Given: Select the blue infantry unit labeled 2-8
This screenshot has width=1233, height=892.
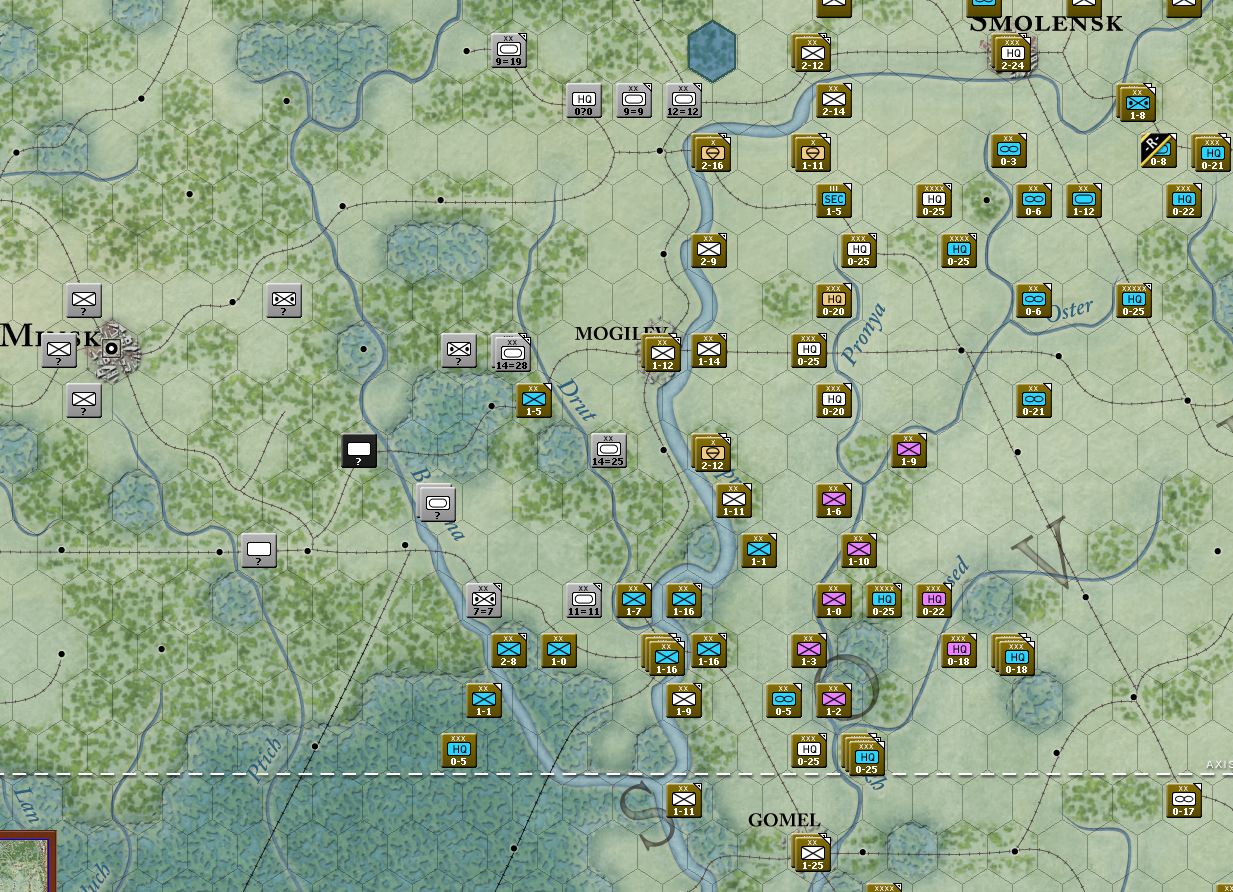Looking at the screenshot, I should pos(509,650).
